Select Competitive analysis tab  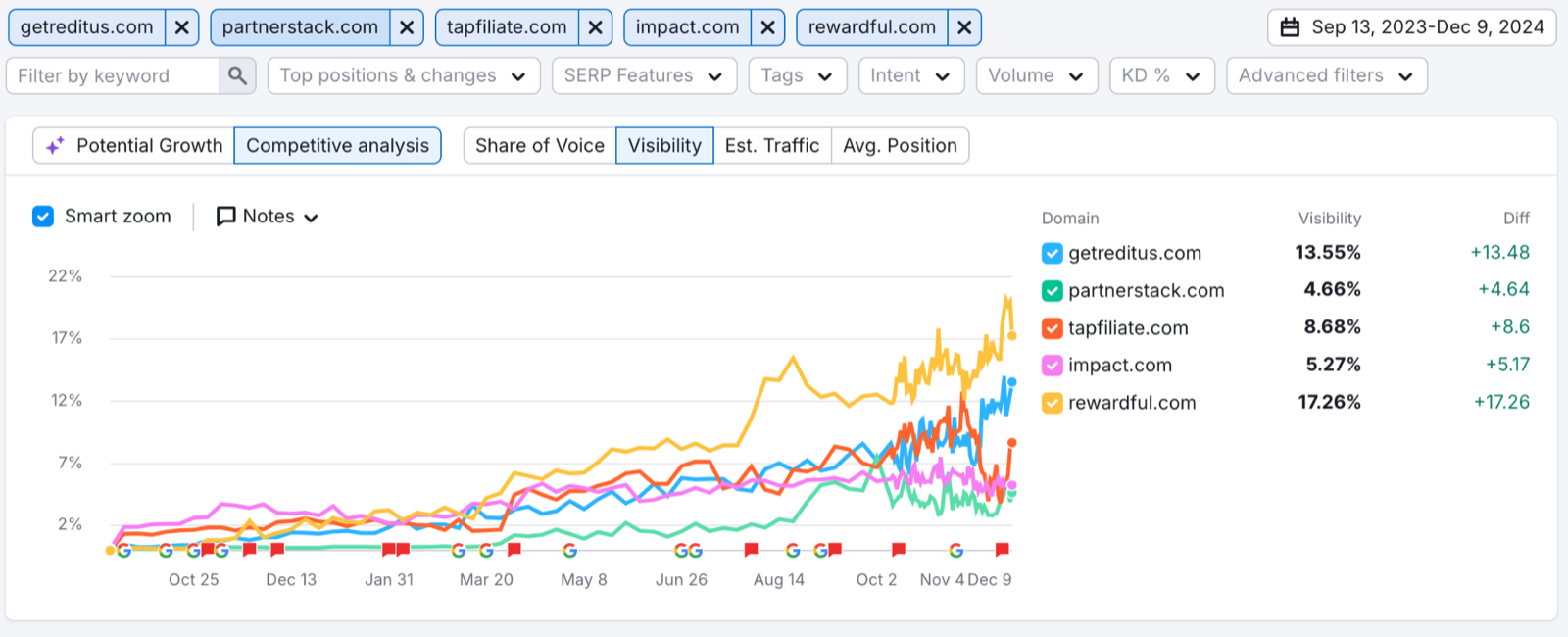337,145
